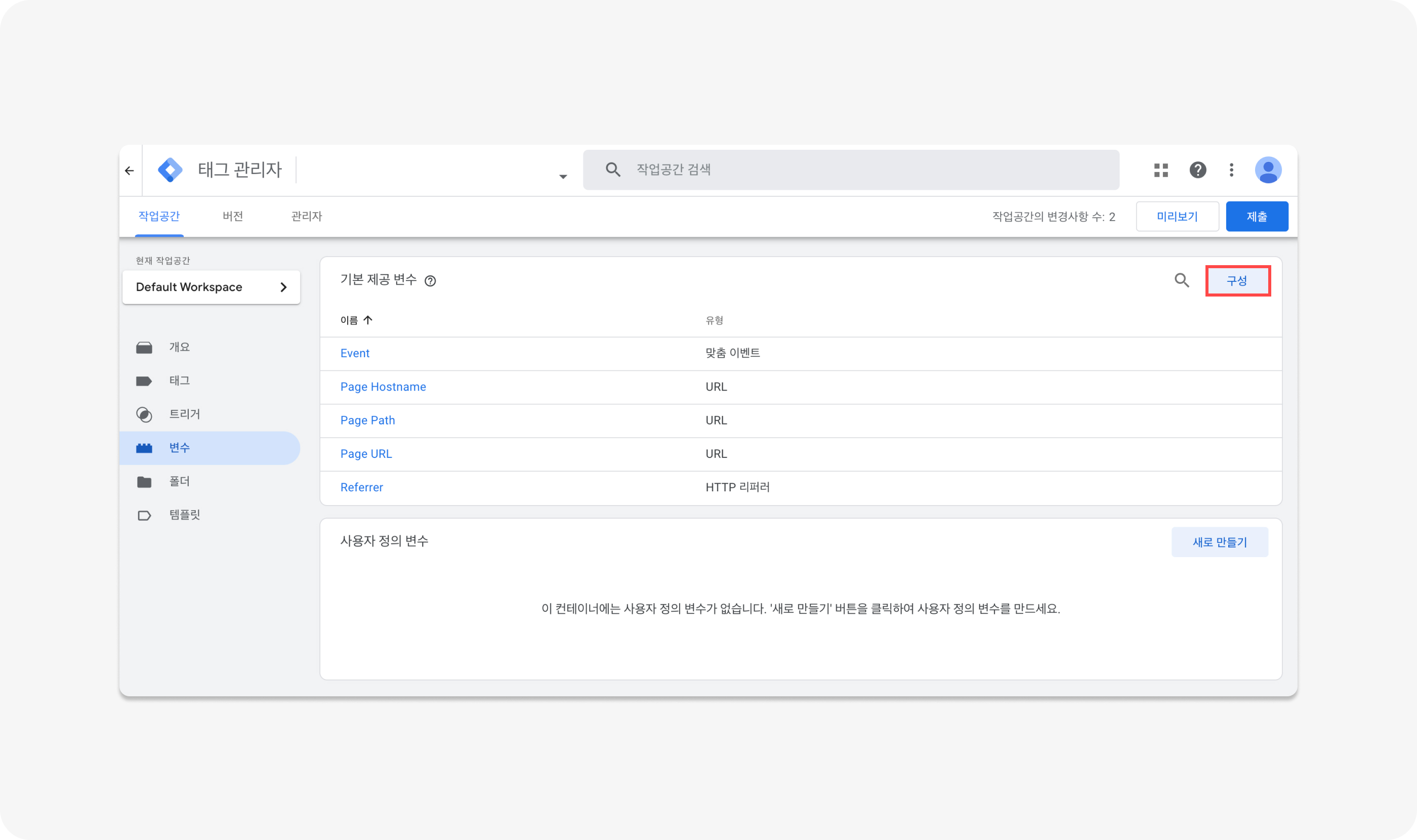Click the user account avatar
Screen dimensions: 1417x840
tap(1268, 170)
